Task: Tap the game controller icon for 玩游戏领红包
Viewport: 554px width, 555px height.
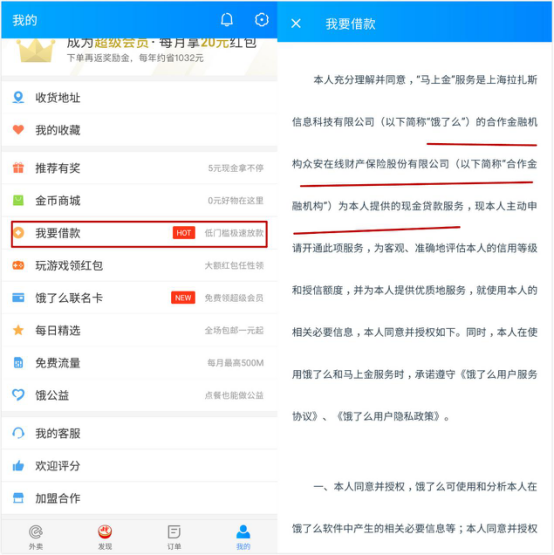Action: 18,265
